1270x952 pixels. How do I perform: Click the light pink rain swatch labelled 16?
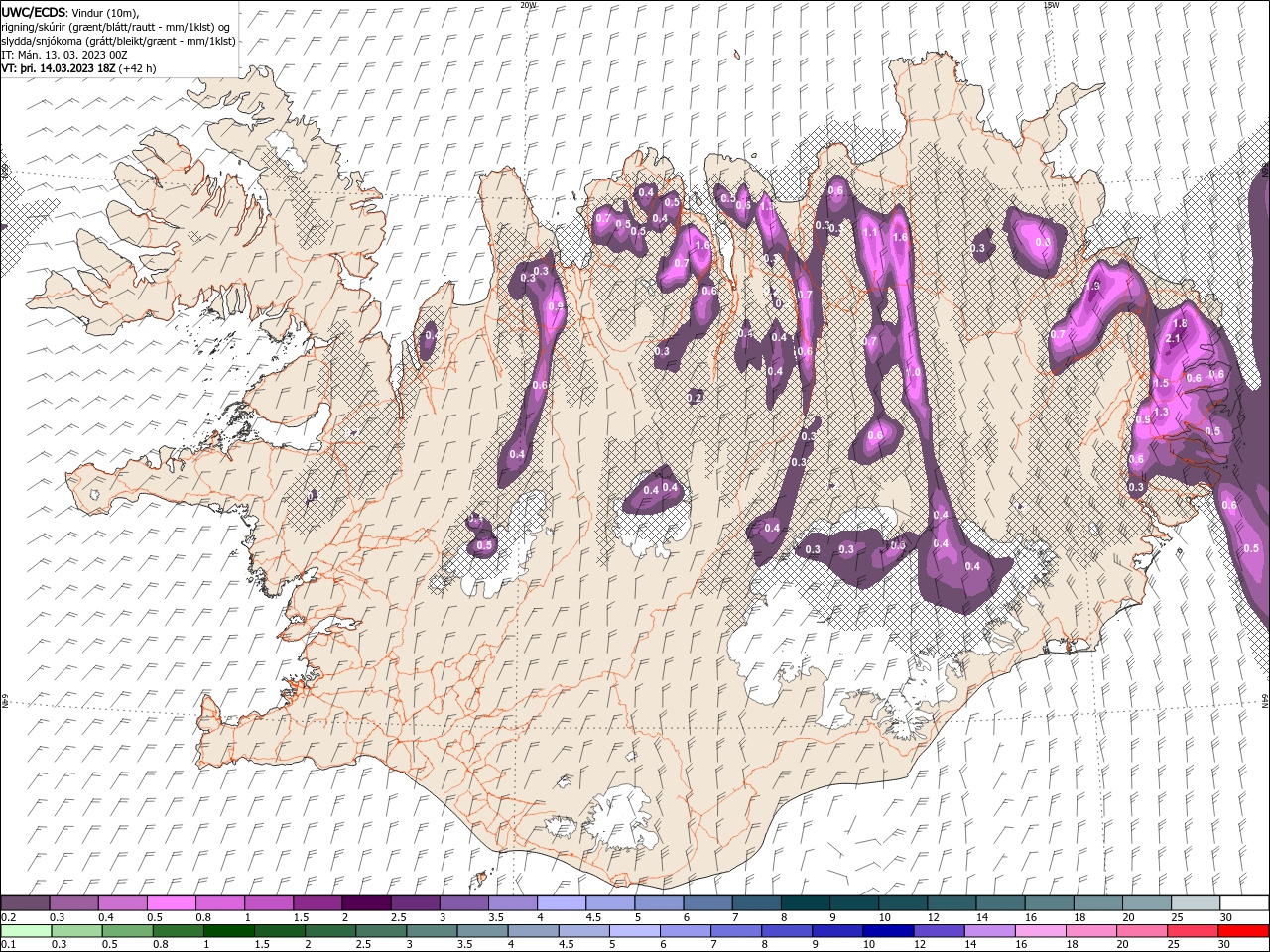click(1040, 931)
